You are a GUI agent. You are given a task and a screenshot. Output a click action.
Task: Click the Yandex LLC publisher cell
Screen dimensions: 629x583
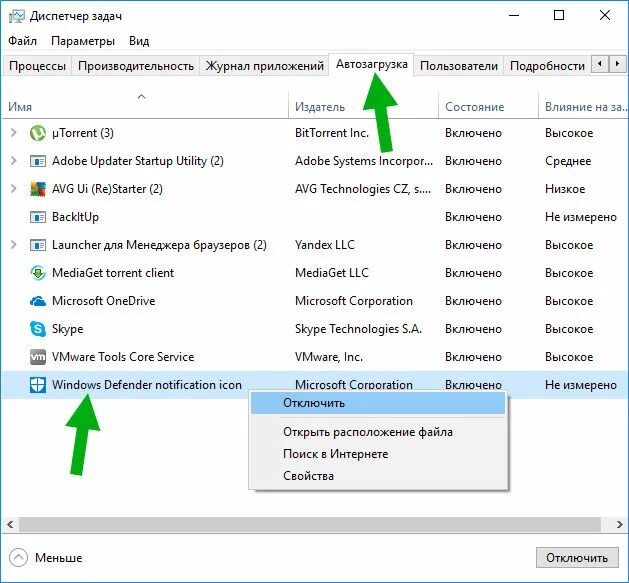tap(325, 245)
